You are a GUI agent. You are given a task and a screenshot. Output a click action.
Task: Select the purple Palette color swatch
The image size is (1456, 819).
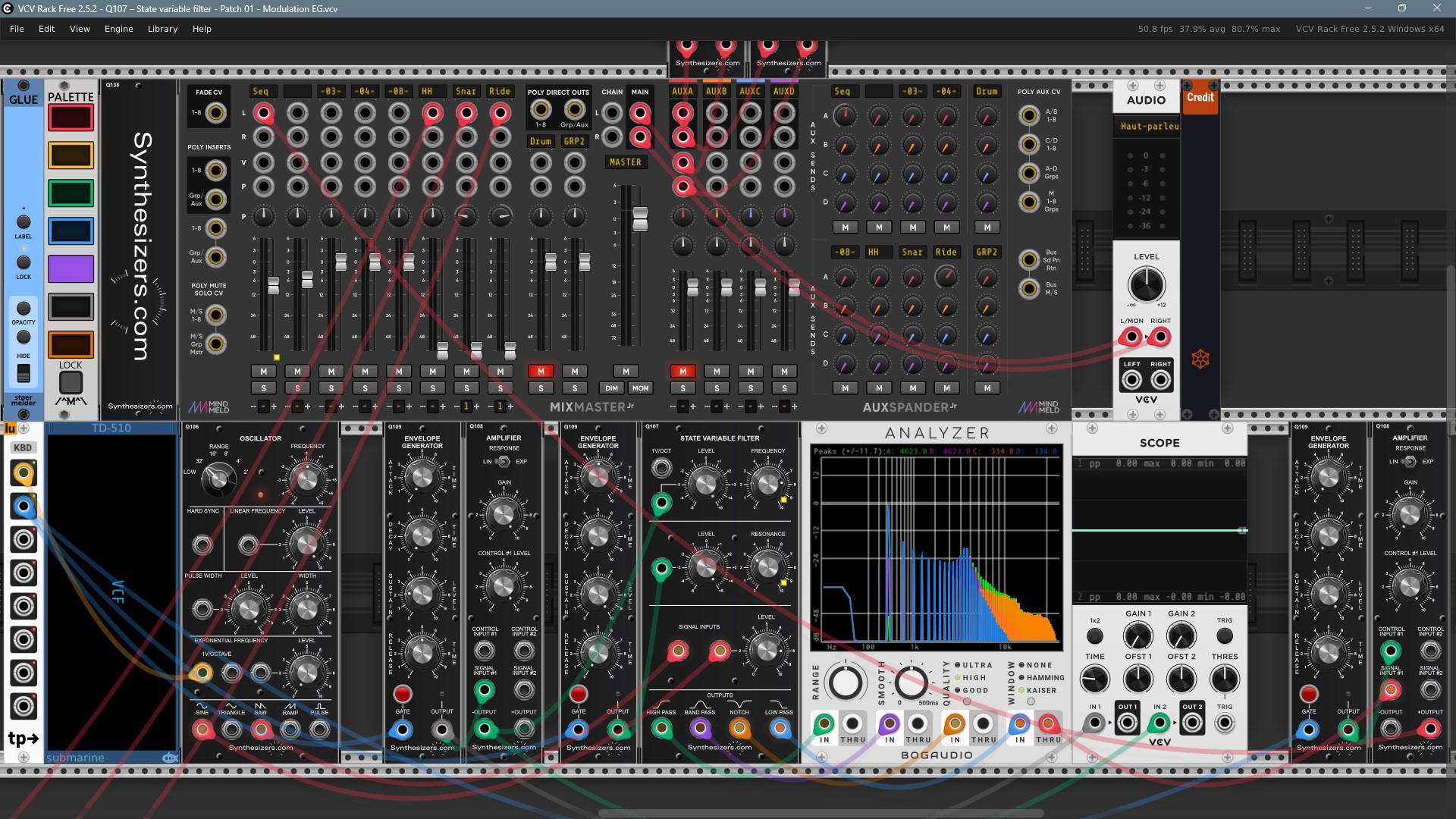(71, 269)
